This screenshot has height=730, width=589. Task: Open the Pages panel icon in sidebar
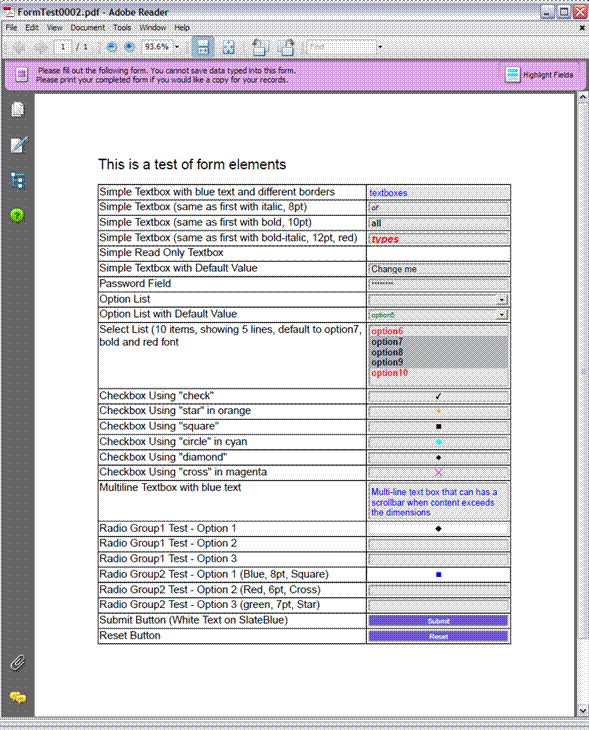[18, 109]
